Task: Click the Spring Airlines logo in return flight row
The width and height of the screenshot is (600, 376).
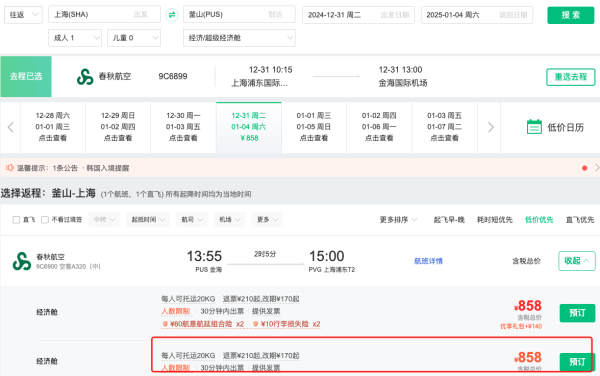Action: 21,261
